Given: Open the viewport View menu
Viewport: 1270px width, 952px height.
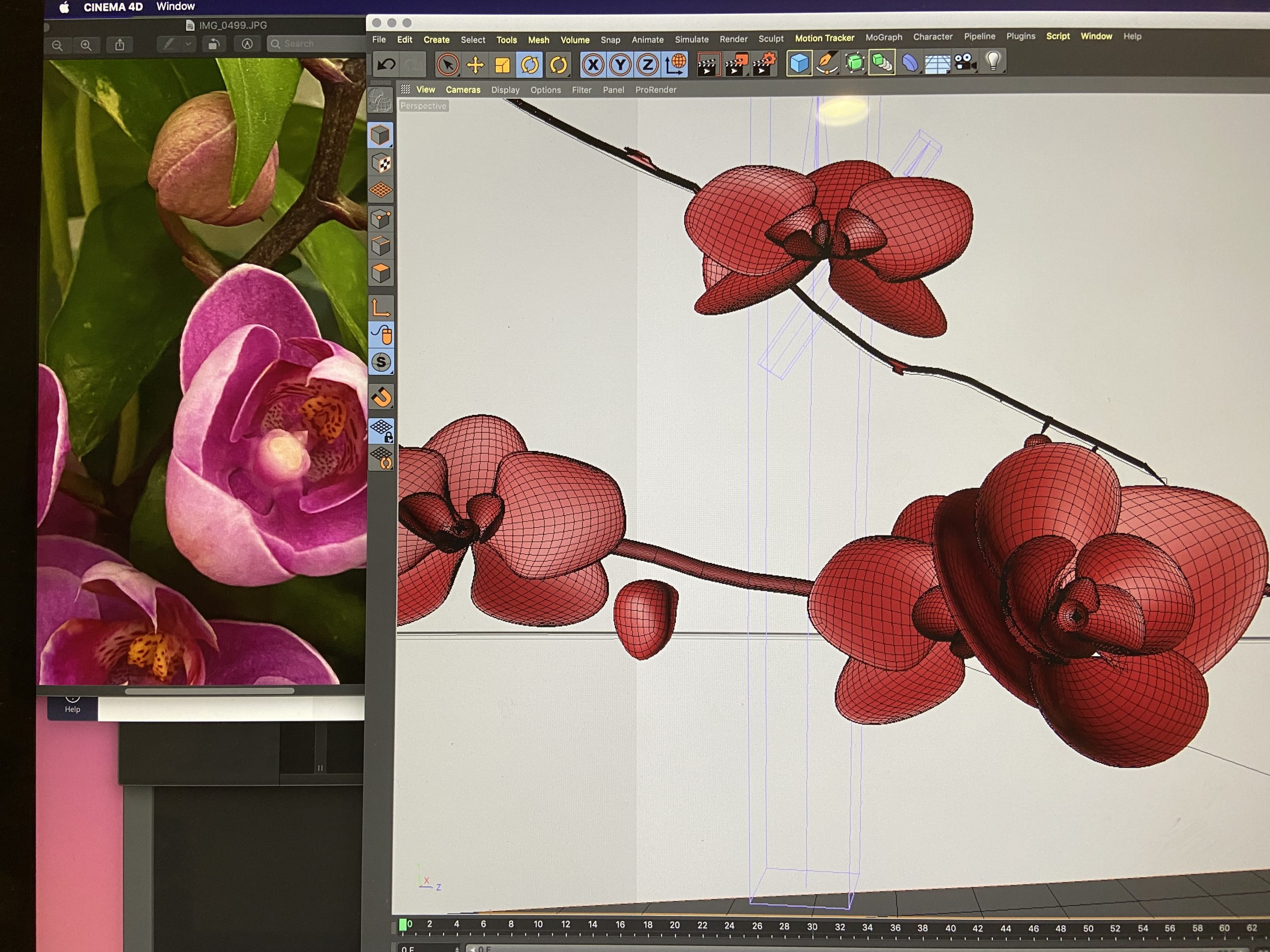Looking at the screenshot, I should 426,90.
